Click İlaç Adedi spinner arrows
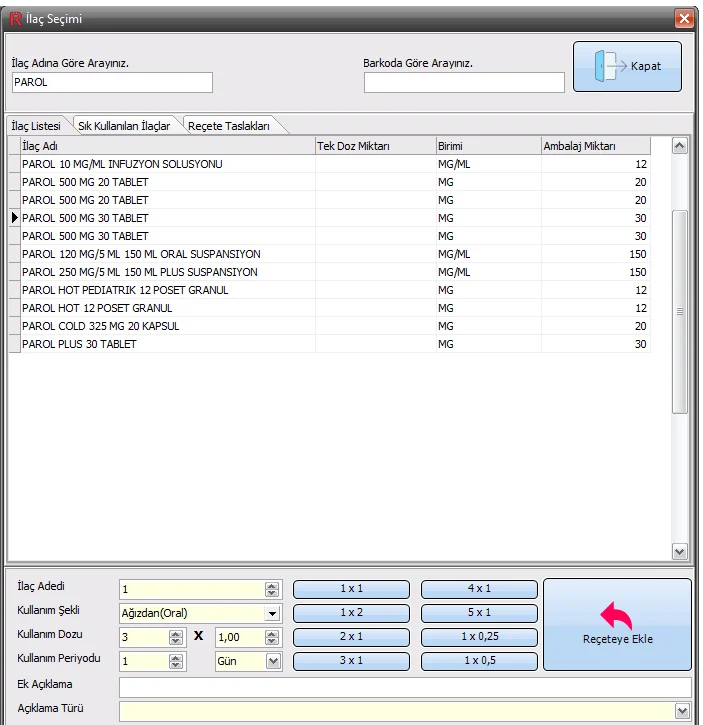 pyautogui.click(x=272, y=590)
